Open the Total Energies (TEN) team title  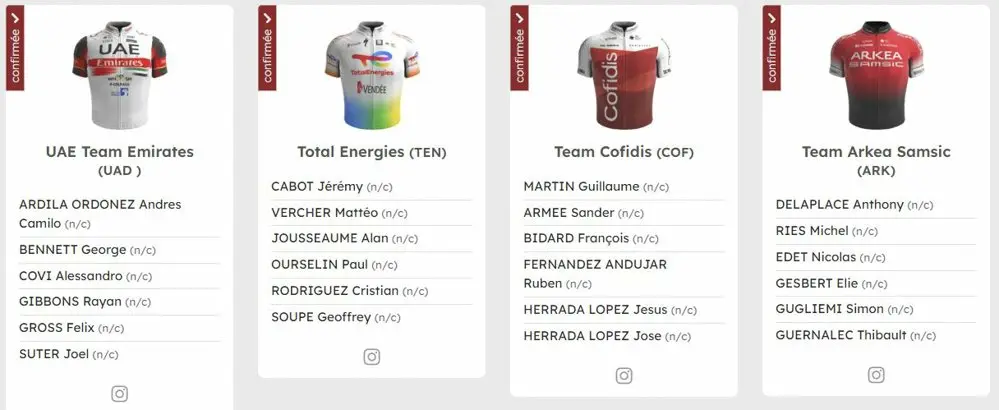click(371, 152)
